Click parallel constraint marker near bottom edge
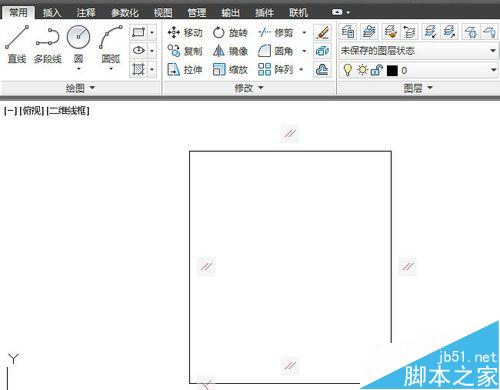 290,366
